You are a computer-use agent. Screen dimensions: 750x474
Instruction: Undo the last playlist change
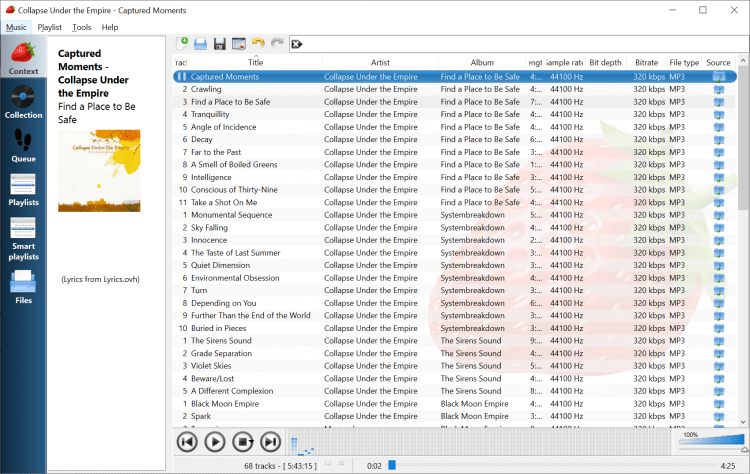click(x=258, y=44)
